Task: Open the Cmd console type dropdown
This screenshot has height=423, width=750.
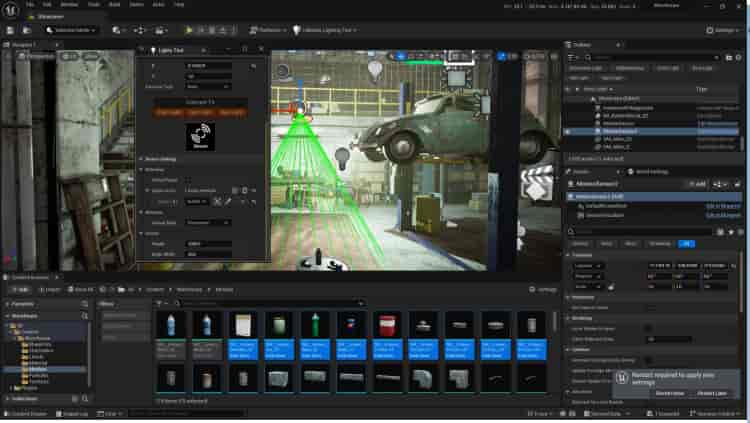Action: click(110, 413)
